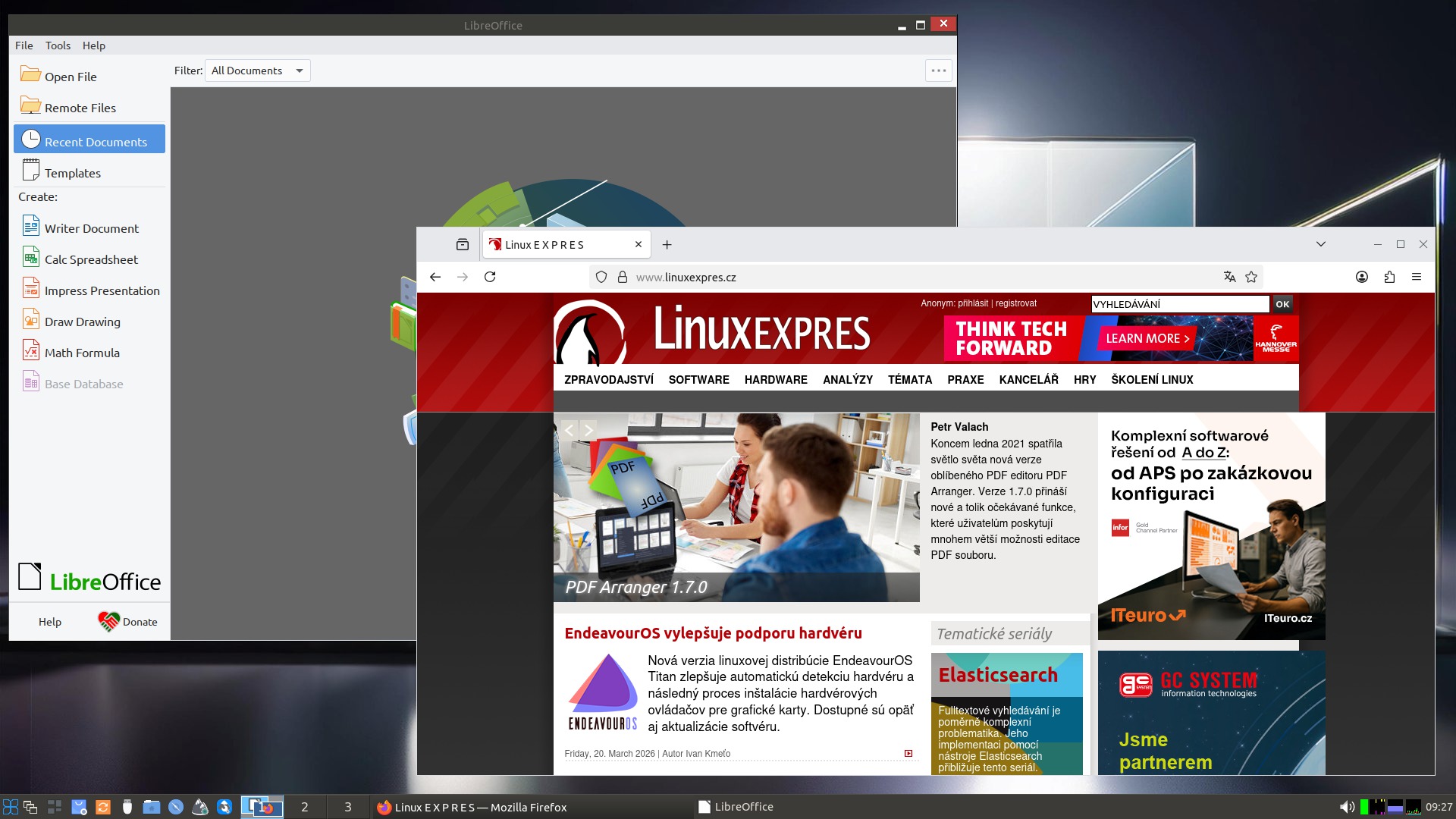Image resolution: width=1456 pixels, height=819 pixels.
Task: Click the volume speaker icon in the system tray
Action: [1346, 807]
